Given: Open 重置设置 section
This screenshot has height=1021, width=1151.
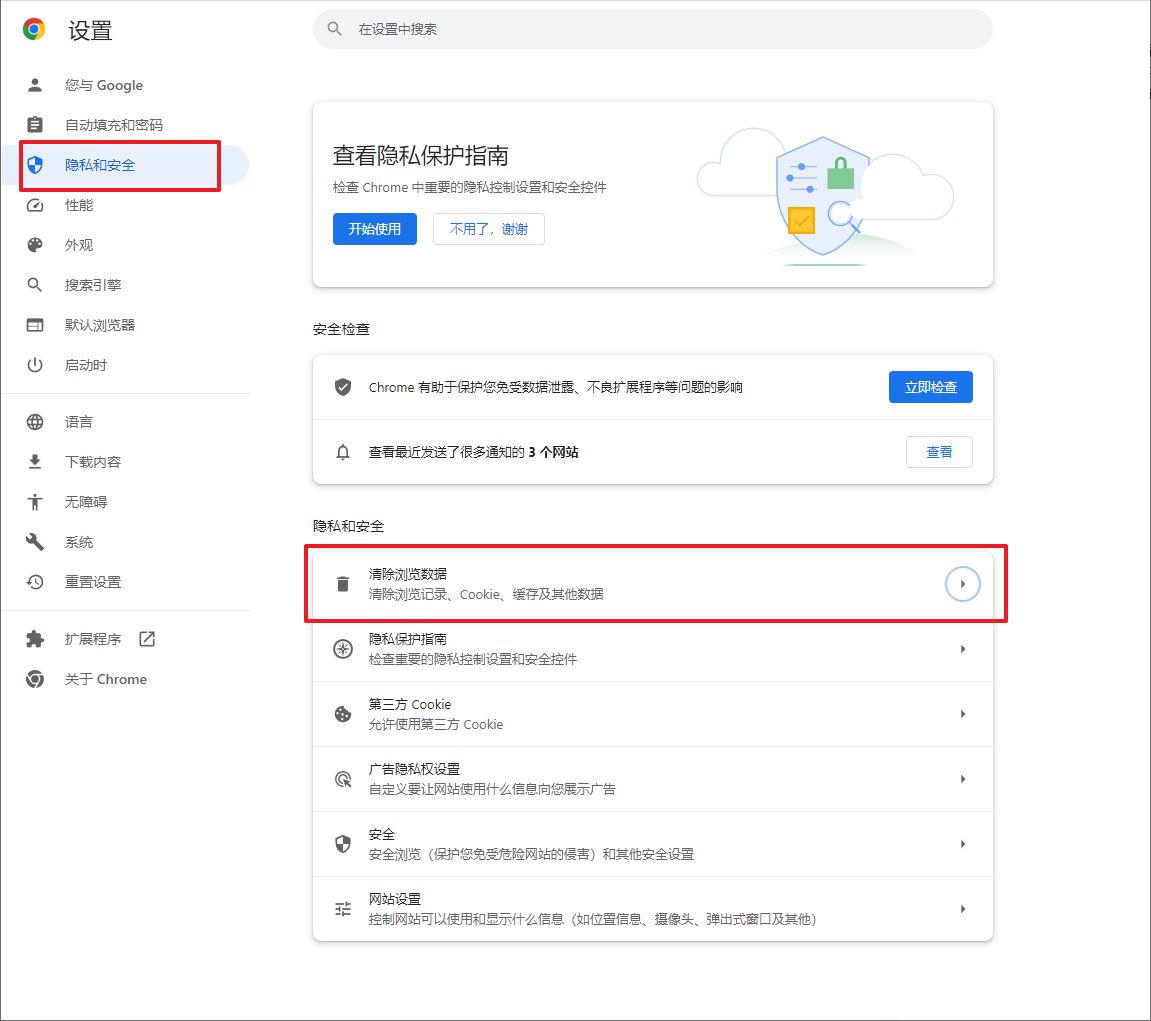Looking at the screenshot, I should pos(125,582).
